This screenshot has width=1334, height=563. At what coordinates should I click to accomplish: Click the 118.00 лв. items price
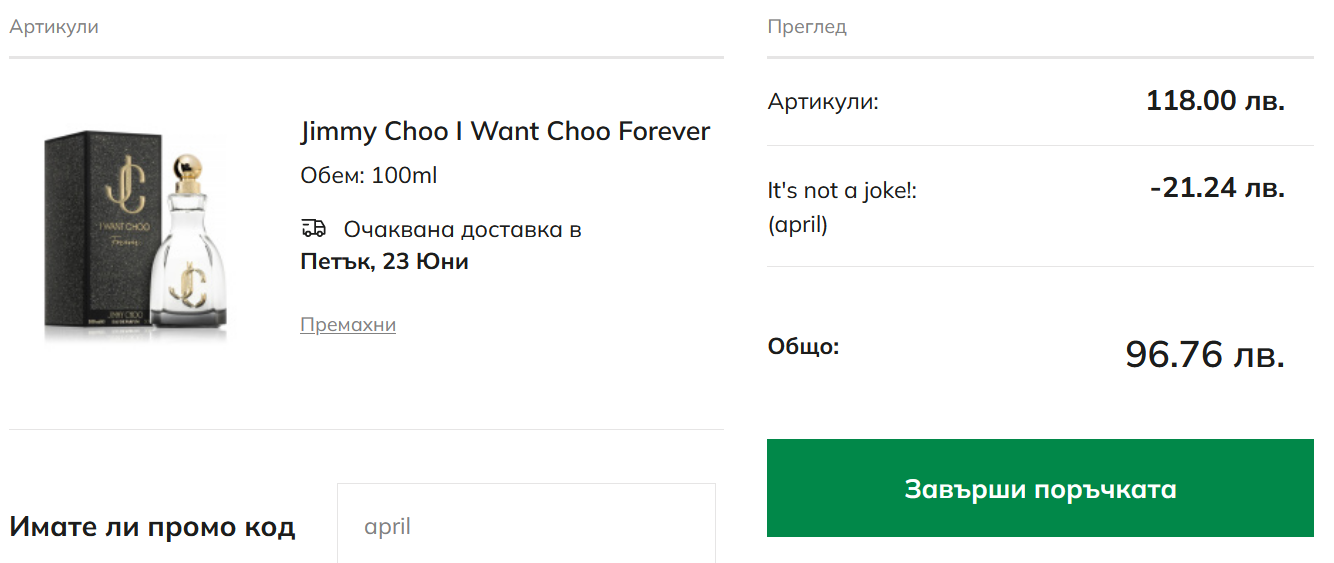click(x=1214, y=101)
